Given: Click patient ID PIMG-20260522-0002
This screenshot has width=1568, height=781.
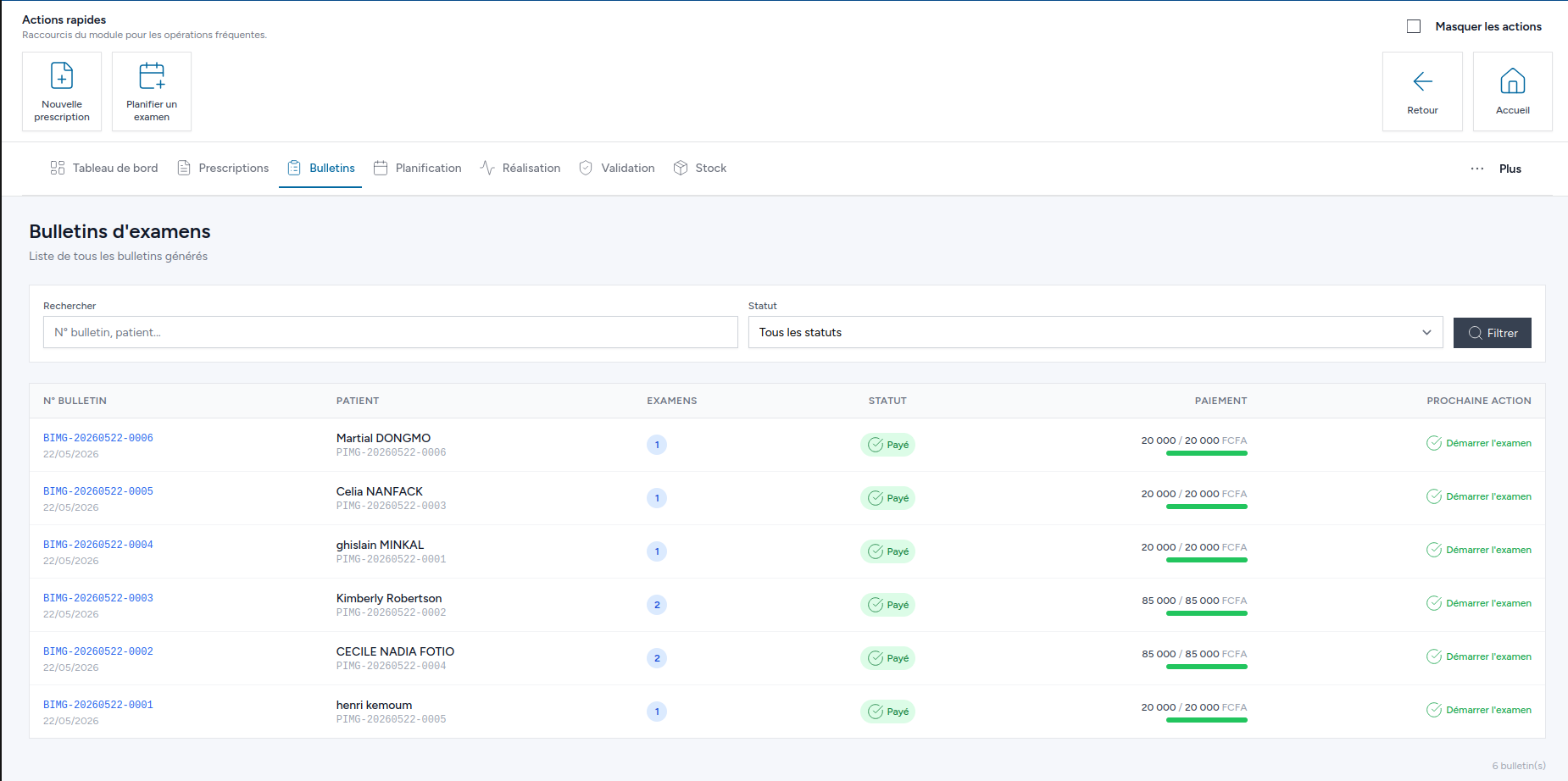Looking at the screenshot, I should [x=391, y=612].
